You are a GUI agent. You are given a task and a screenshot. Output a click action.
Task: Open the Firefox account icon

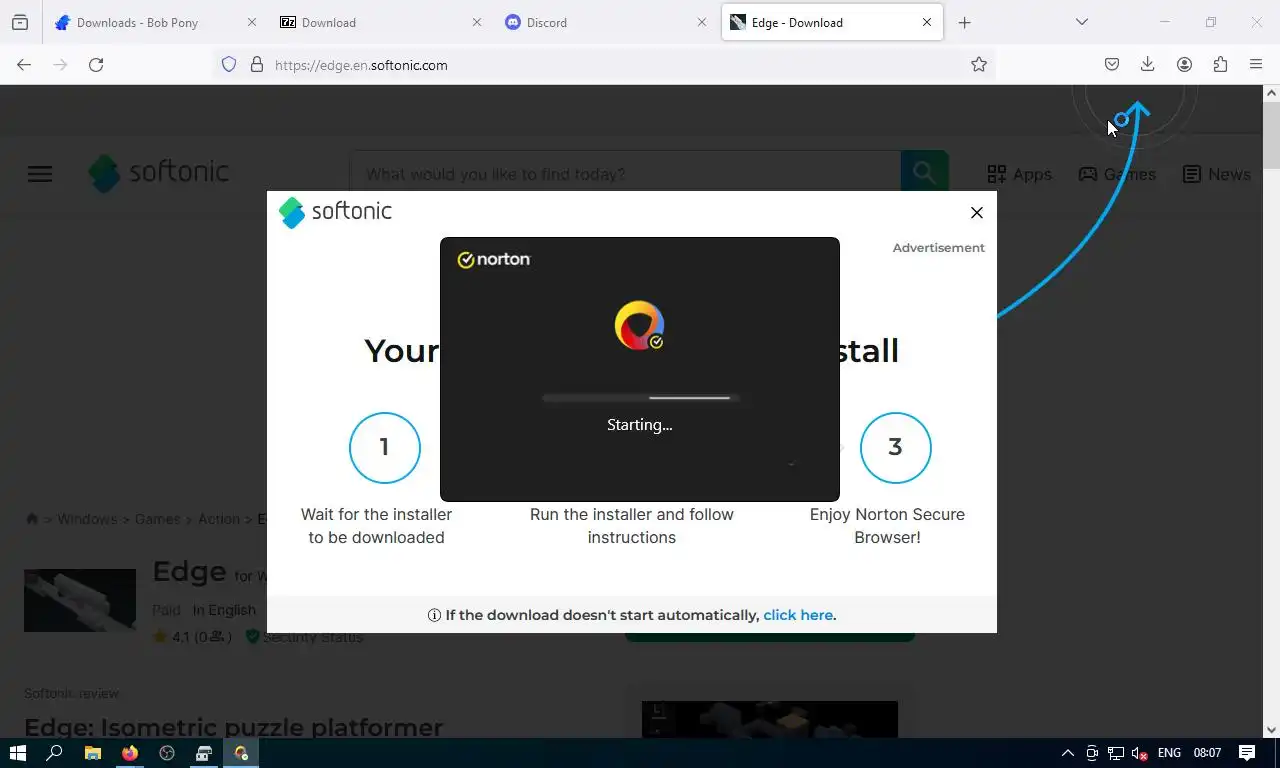pos(1184,64)
